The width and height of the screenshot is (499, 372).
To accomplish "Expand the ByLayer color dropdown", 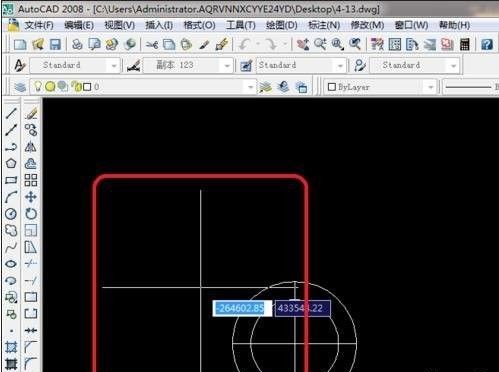I will pyautogui.click(x=431, y=87).
